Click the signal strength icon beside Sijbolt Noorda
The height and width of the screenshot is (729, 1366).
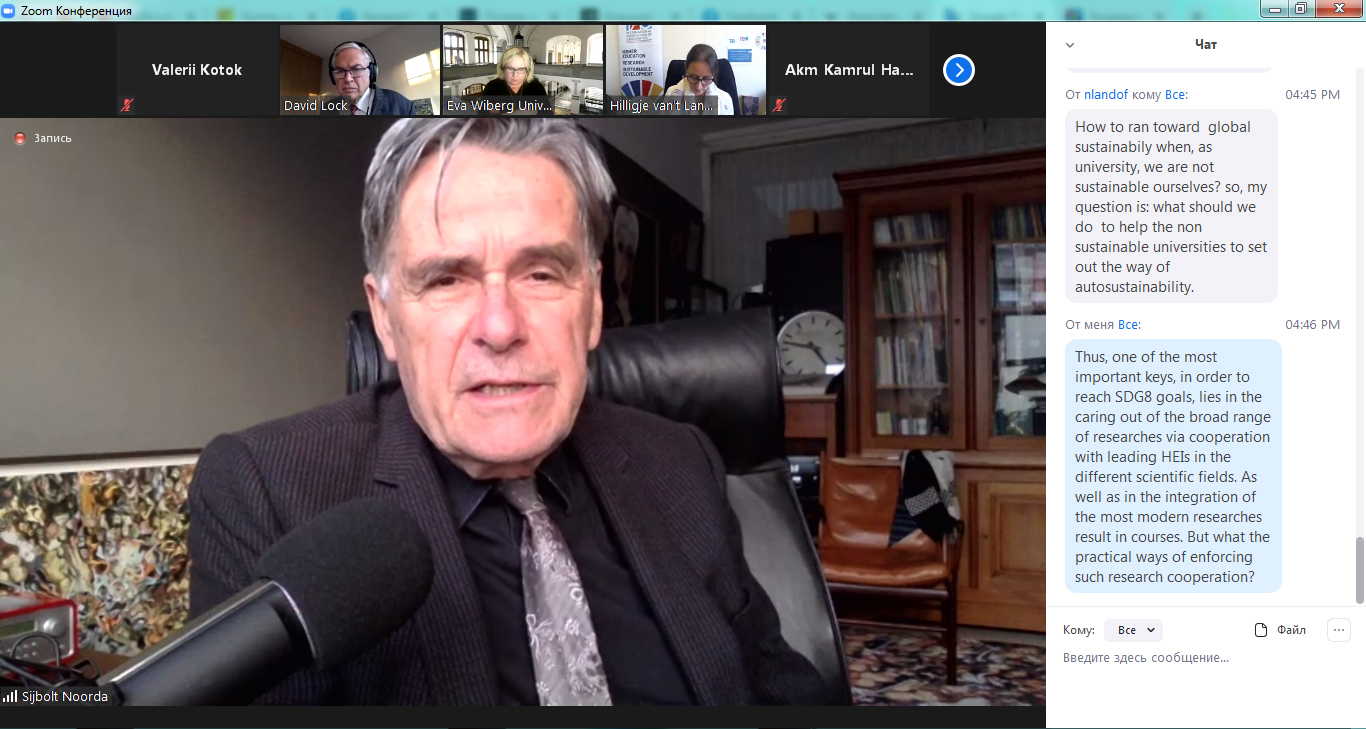tap(10, 696)
